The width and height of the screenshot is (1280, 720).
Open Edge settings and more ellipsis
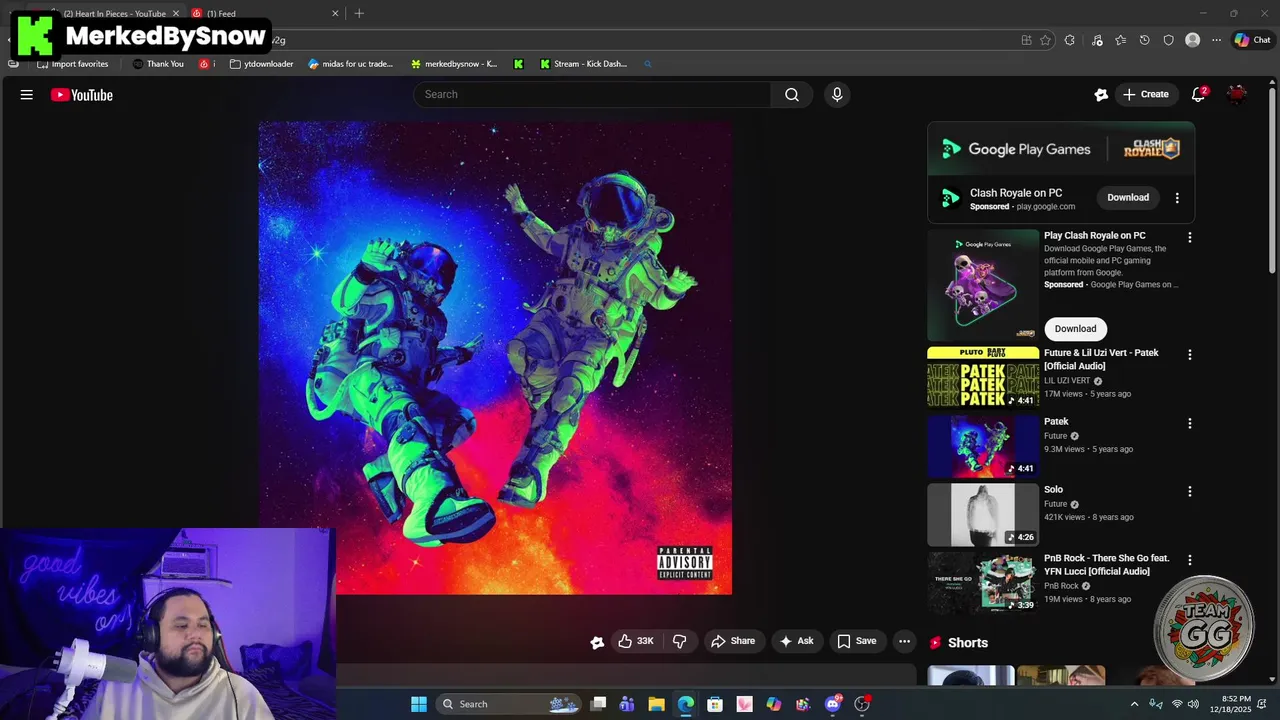(1216, 40)
